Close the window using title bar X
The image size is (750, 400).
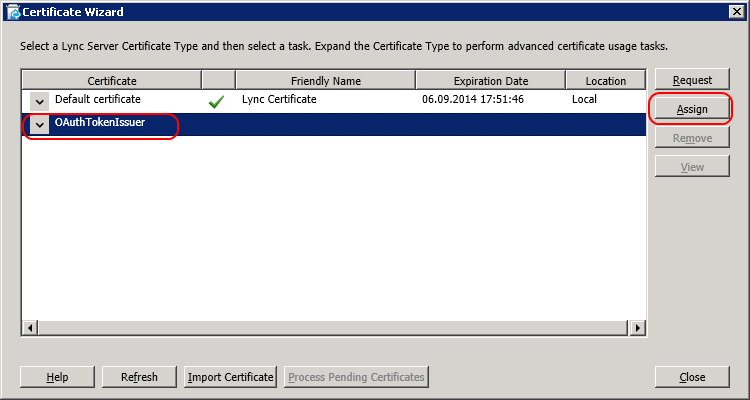(736, 12)
